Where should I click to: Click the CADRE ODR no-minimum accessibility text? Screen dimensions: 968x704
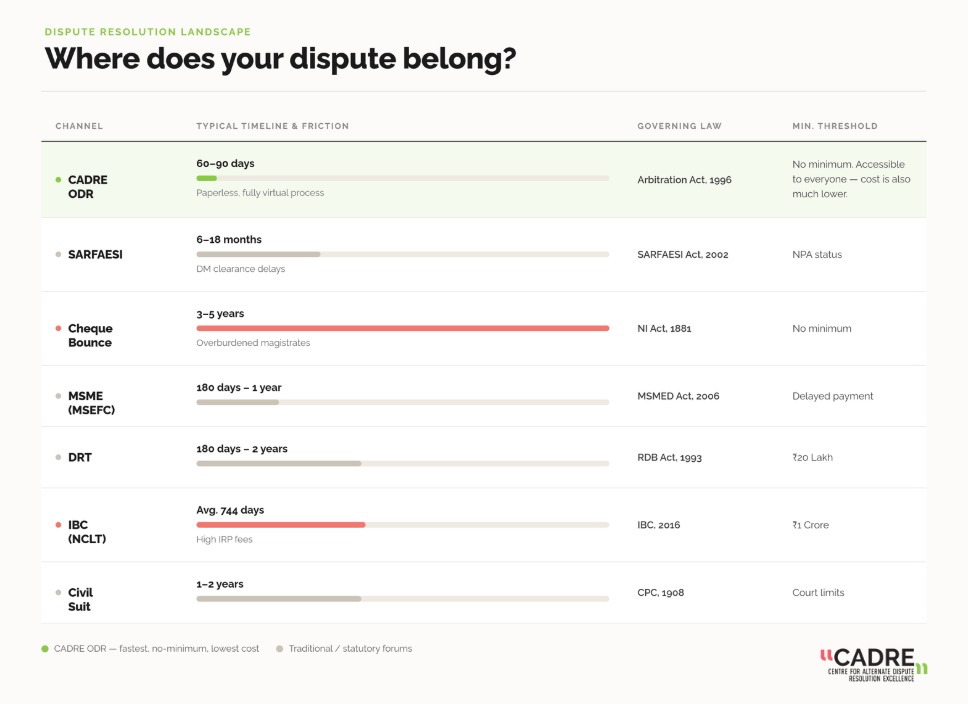851,179
